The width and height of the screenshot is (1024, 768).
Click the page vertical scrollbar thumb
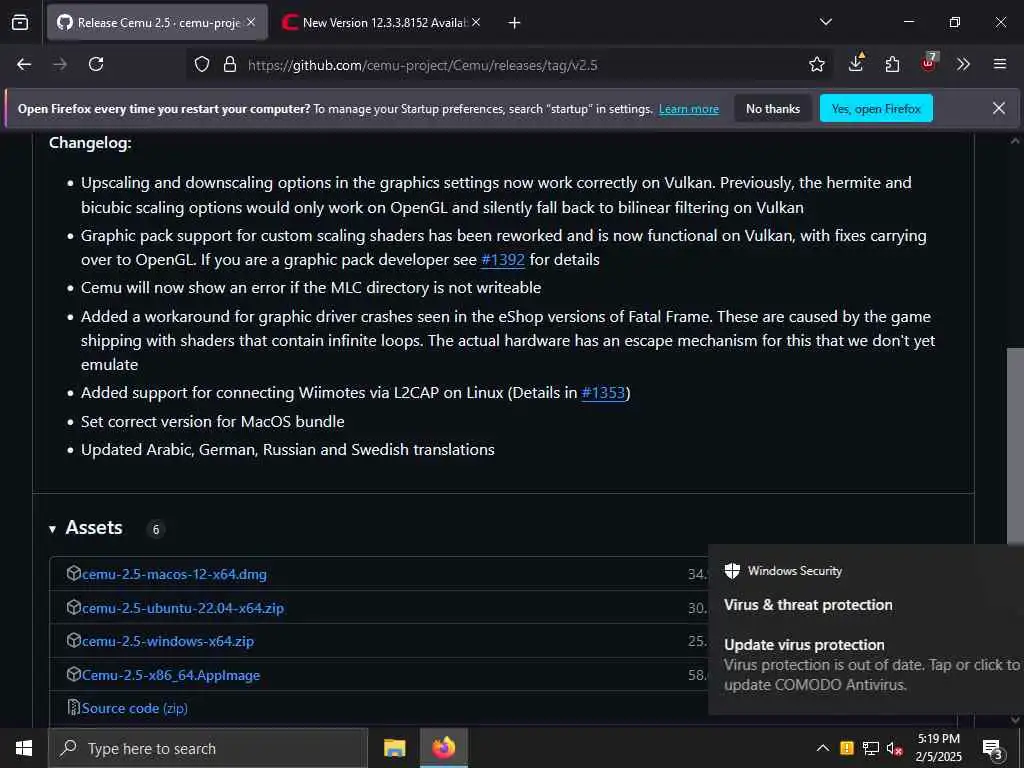click(1015, 446)
